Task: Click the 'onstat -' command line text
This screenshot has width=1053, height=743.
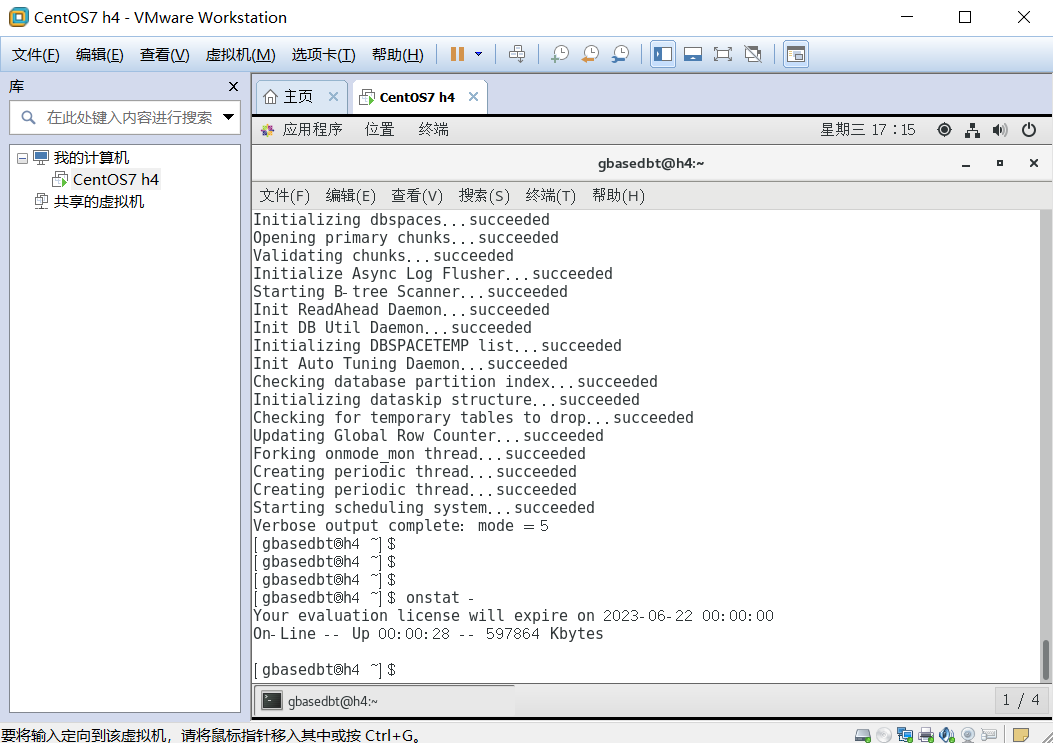Action: [x=440, y=598]
